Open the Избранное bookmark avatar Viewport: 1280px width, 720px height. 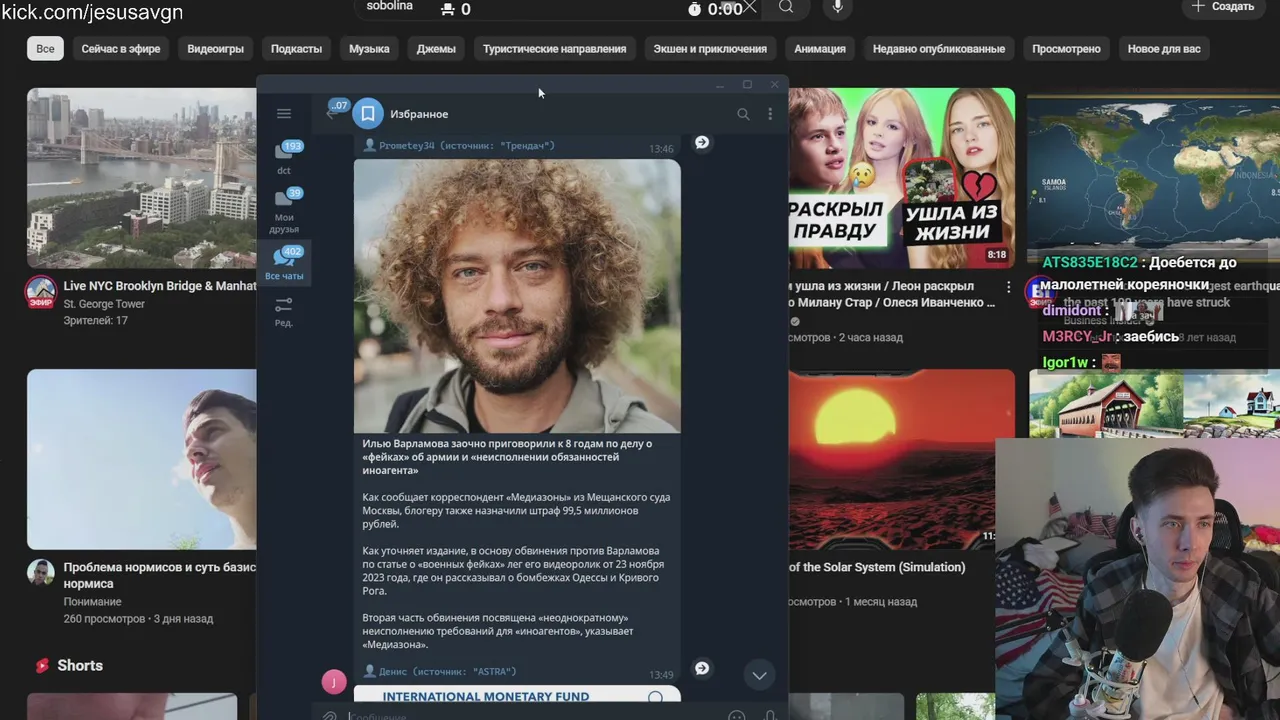click(x=368, y=114)
